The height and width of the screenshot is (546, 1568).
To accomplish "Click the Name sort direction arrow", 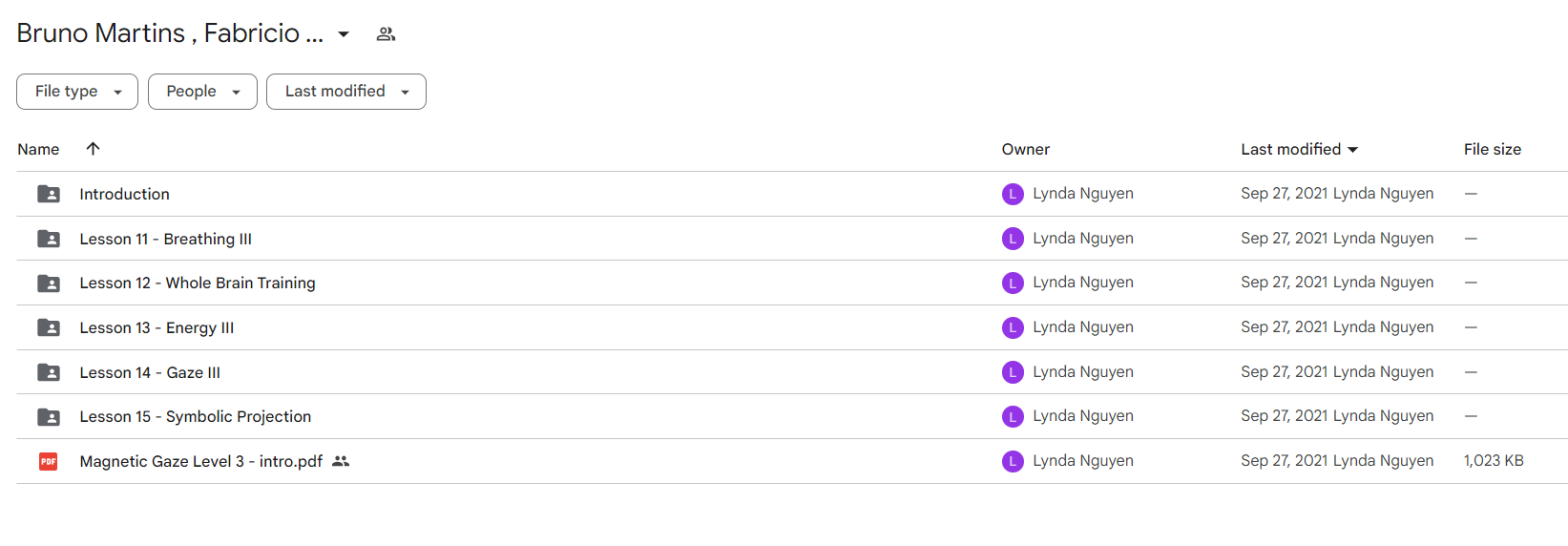I will click(x=93, y=149).
